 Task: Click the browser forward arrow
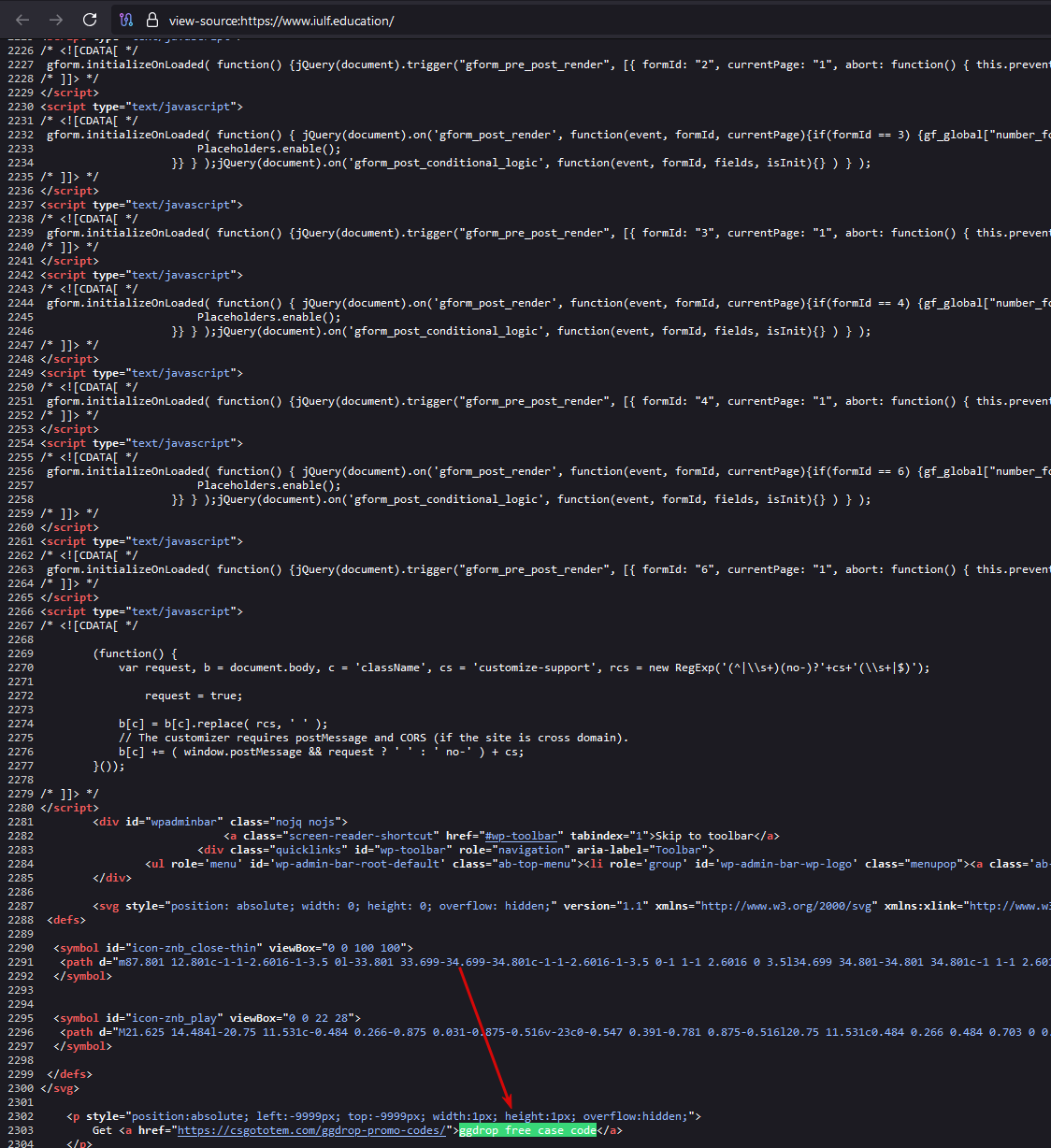[x=56, y=20]
